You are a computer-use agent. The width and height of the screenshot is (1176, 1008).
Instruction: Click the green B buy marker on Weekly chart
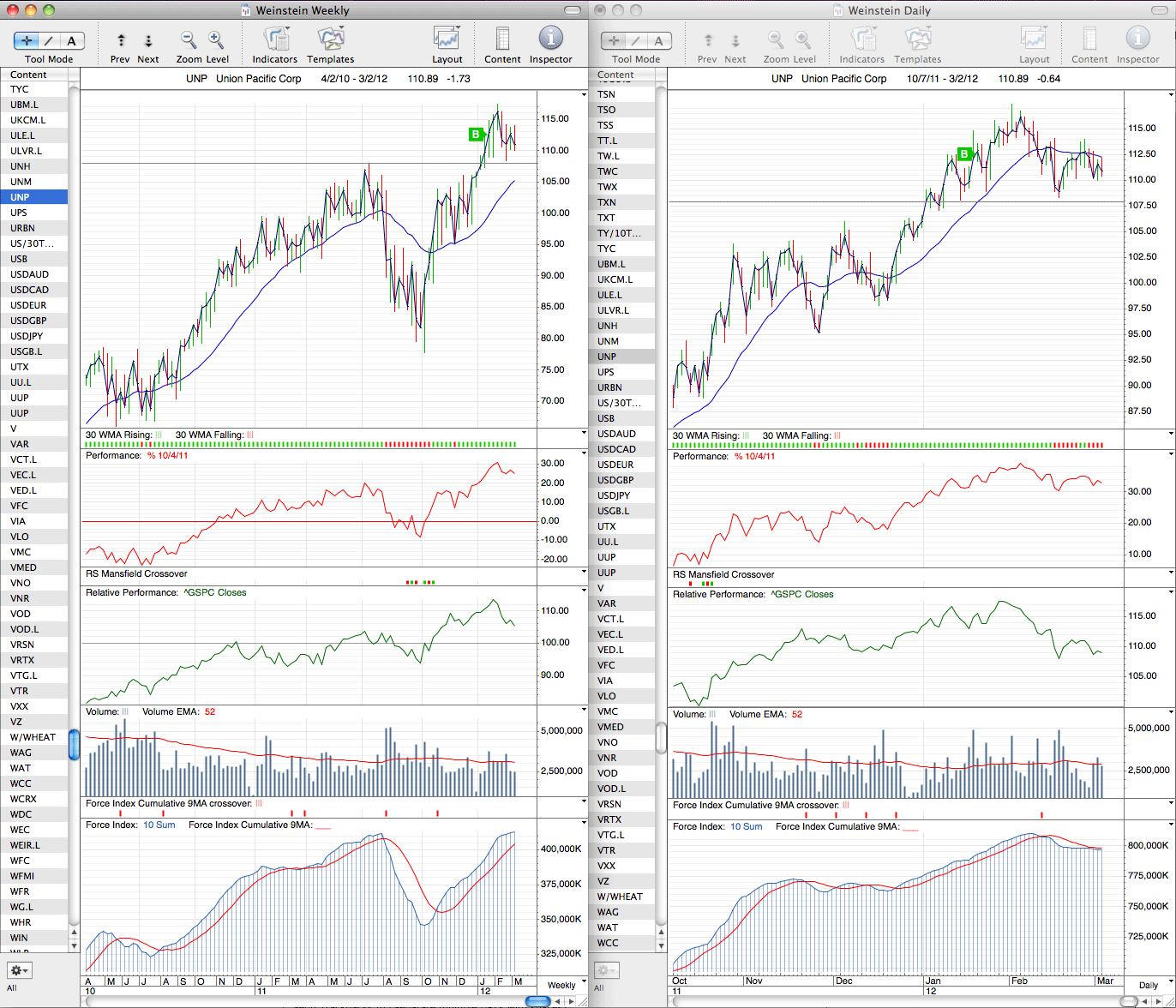pyautogui.click(x=476, y=134)
